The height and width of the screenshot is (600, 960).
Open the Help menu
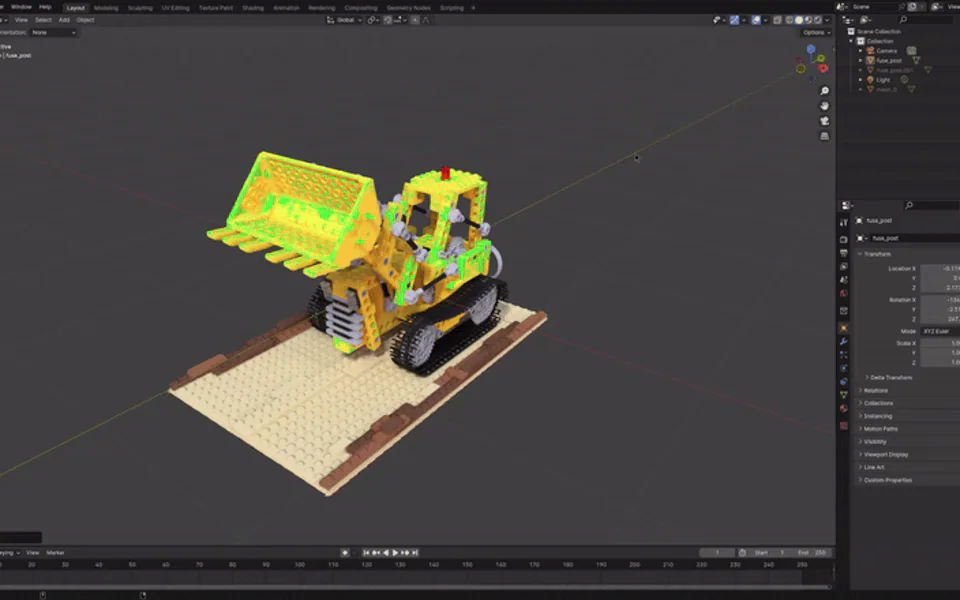(45, 7)
